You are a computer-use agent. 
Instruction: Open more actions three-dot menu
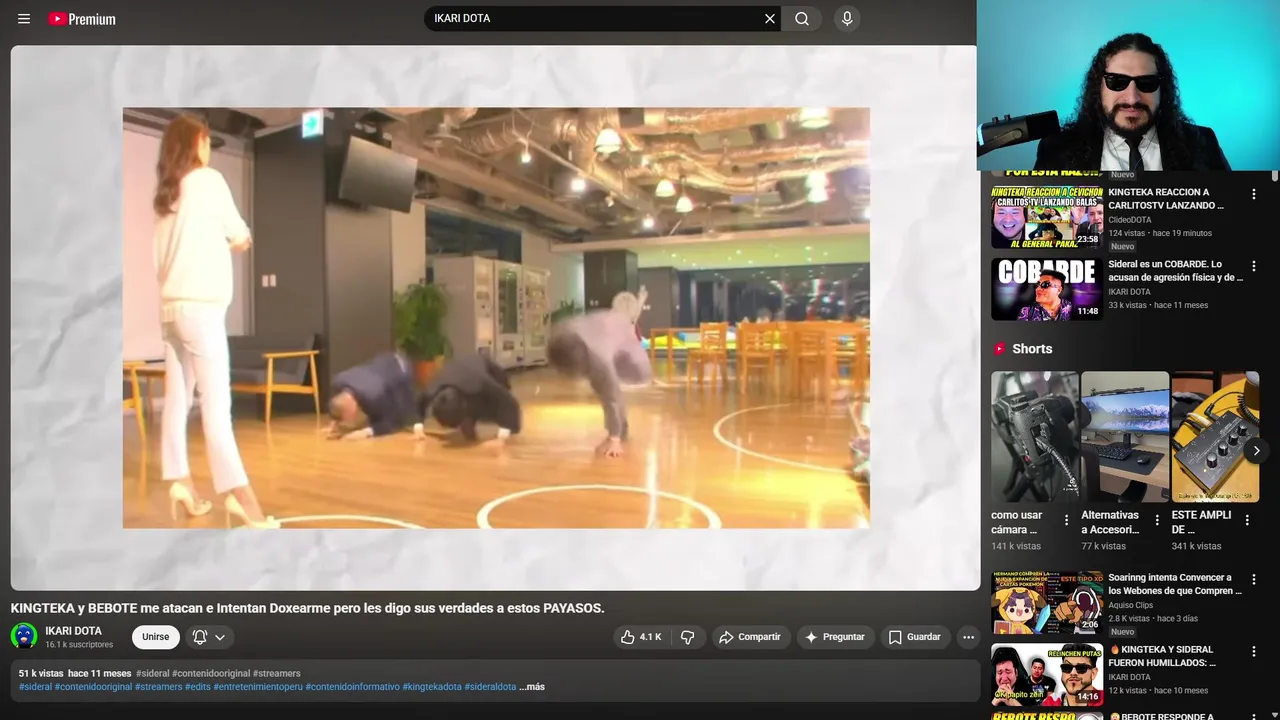(x=968, y=637)
